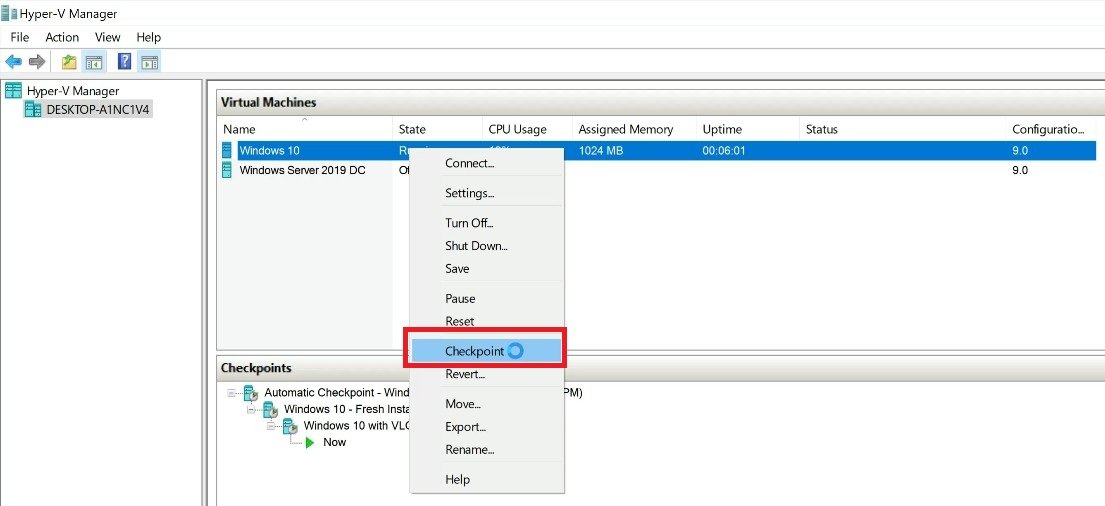Select DESKTOP-A1NC1V4 server in the tree
The width and height of the screenshot is (1105, 506).
[98, 110]
